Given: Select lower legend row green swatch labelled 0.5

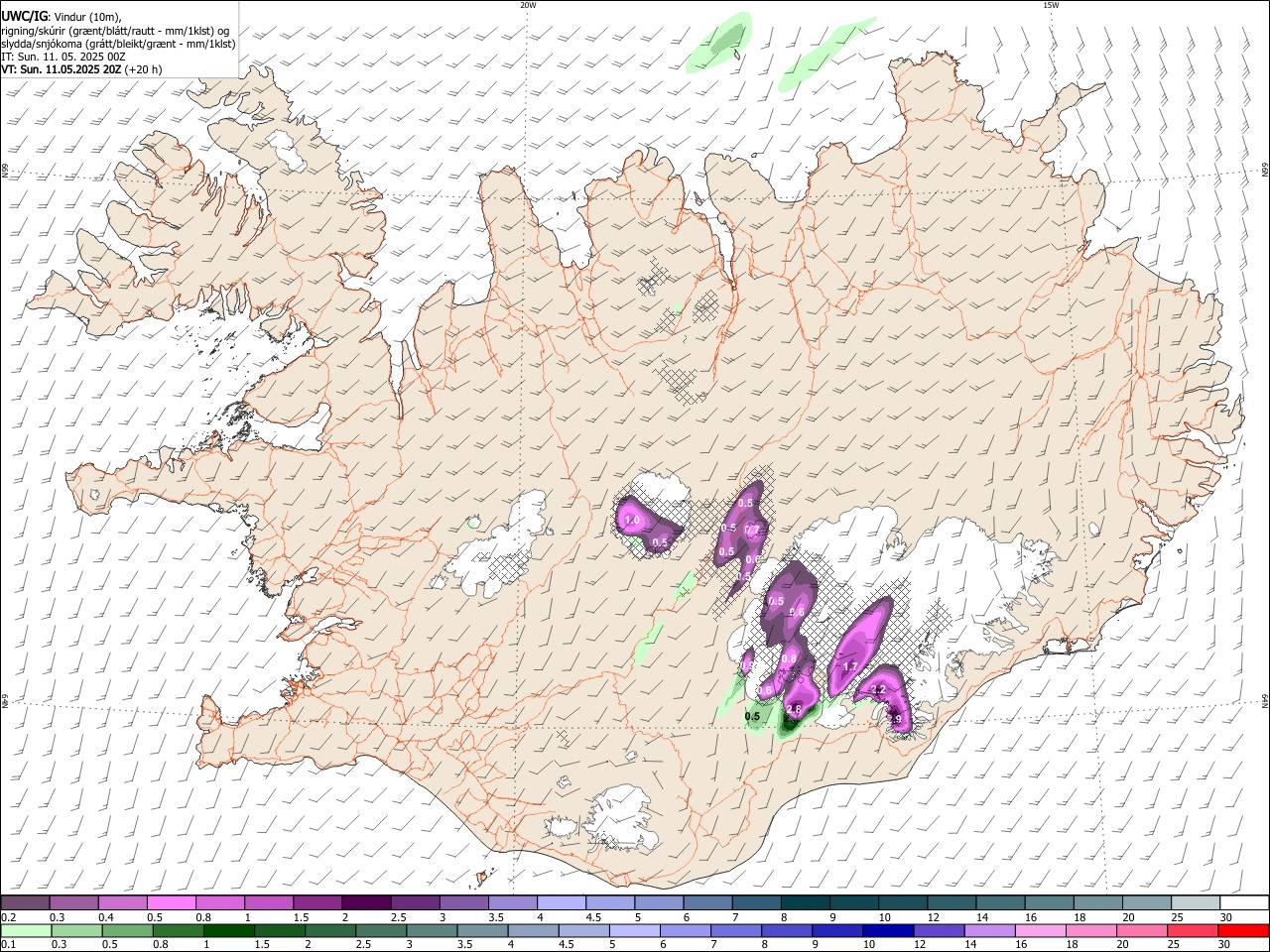Looking at the screenshot, I should click(x=127, y=930).
